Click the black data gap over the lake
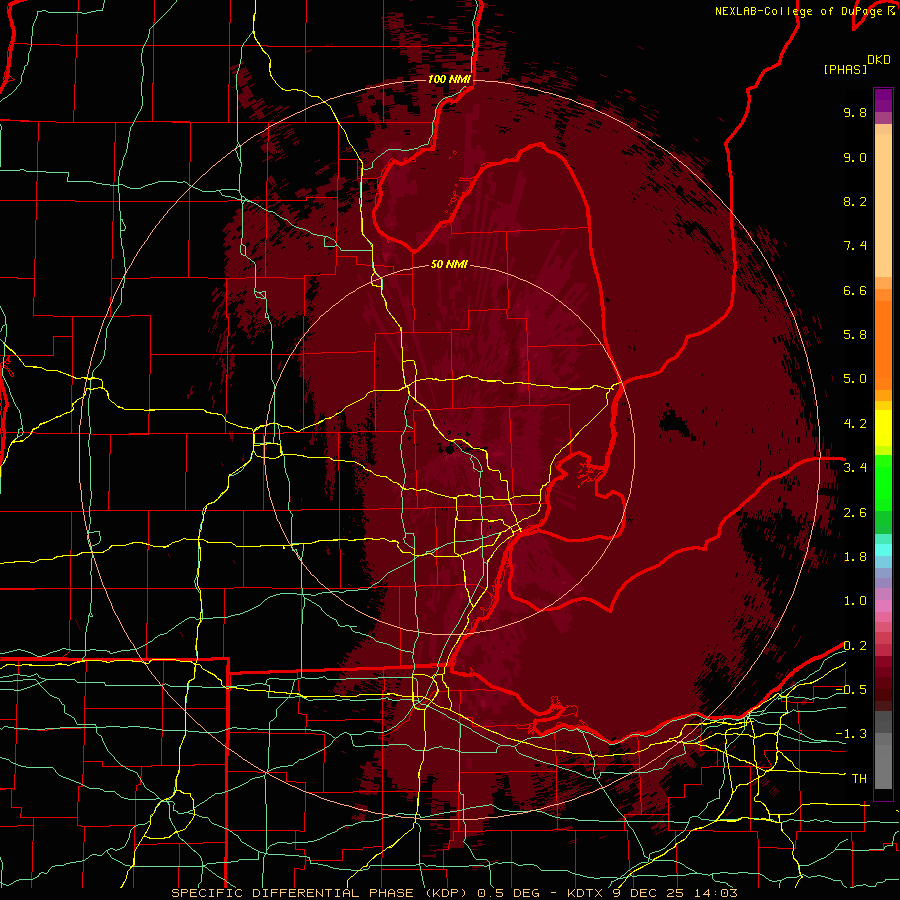Viewport: 900px width, 900px height. (674, 423)
